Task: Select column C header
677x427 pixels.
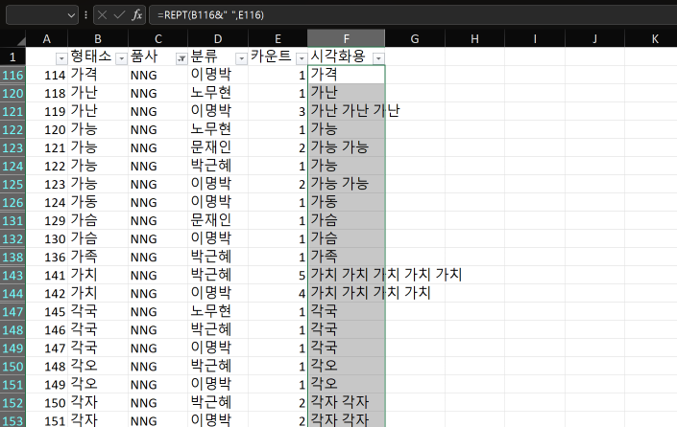Action: click(x=158, y=39)
